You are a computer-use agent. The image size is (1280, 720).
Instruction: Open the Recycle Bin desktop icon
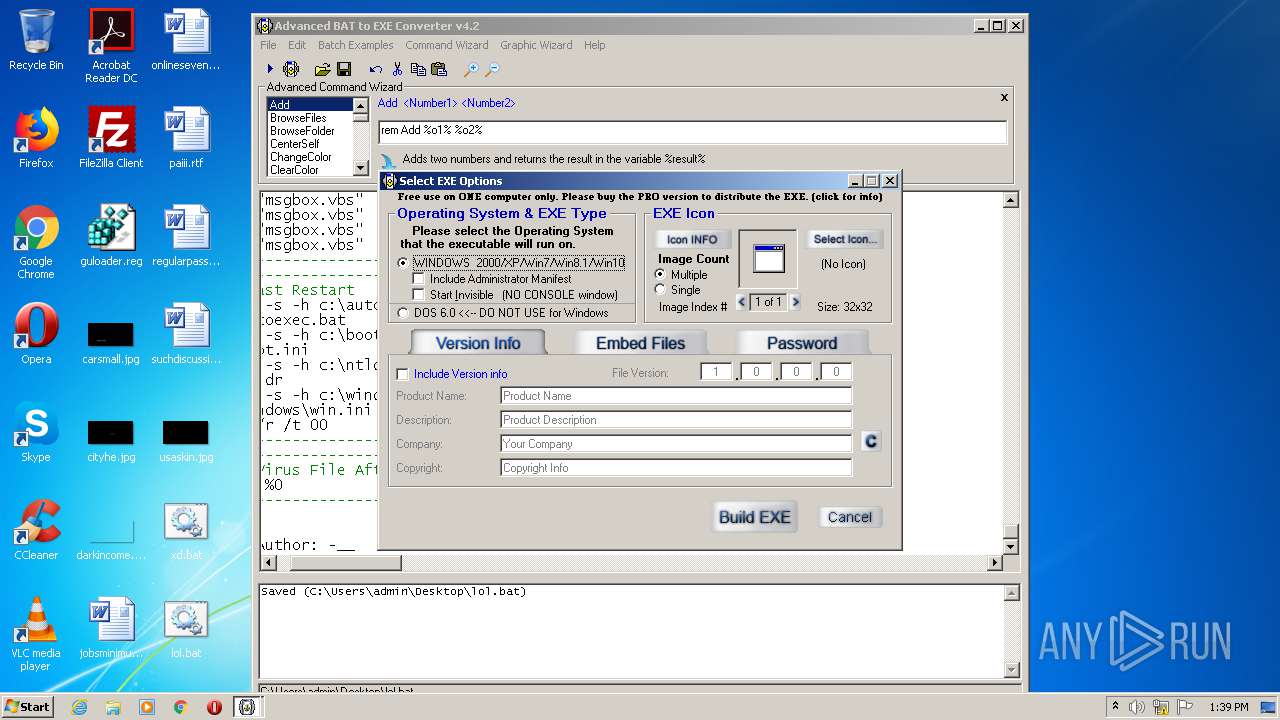point(36,41)
